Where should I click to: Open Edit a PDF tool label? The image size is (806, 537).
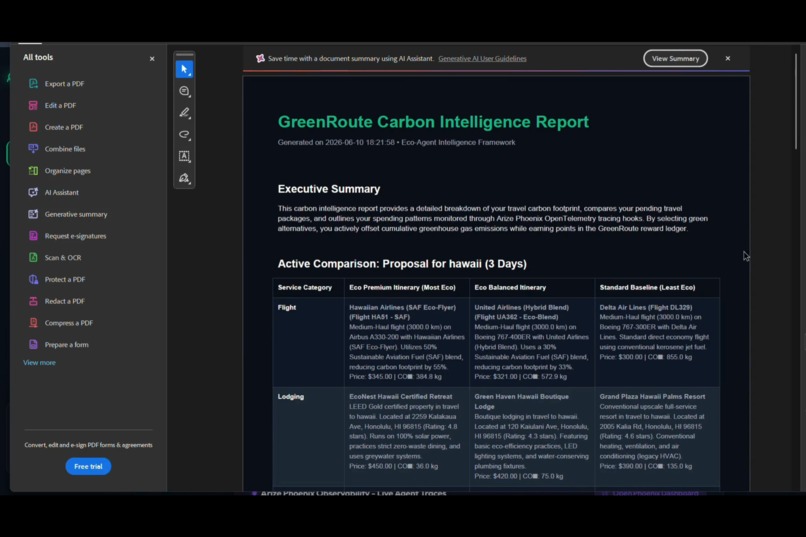(60, 105)
